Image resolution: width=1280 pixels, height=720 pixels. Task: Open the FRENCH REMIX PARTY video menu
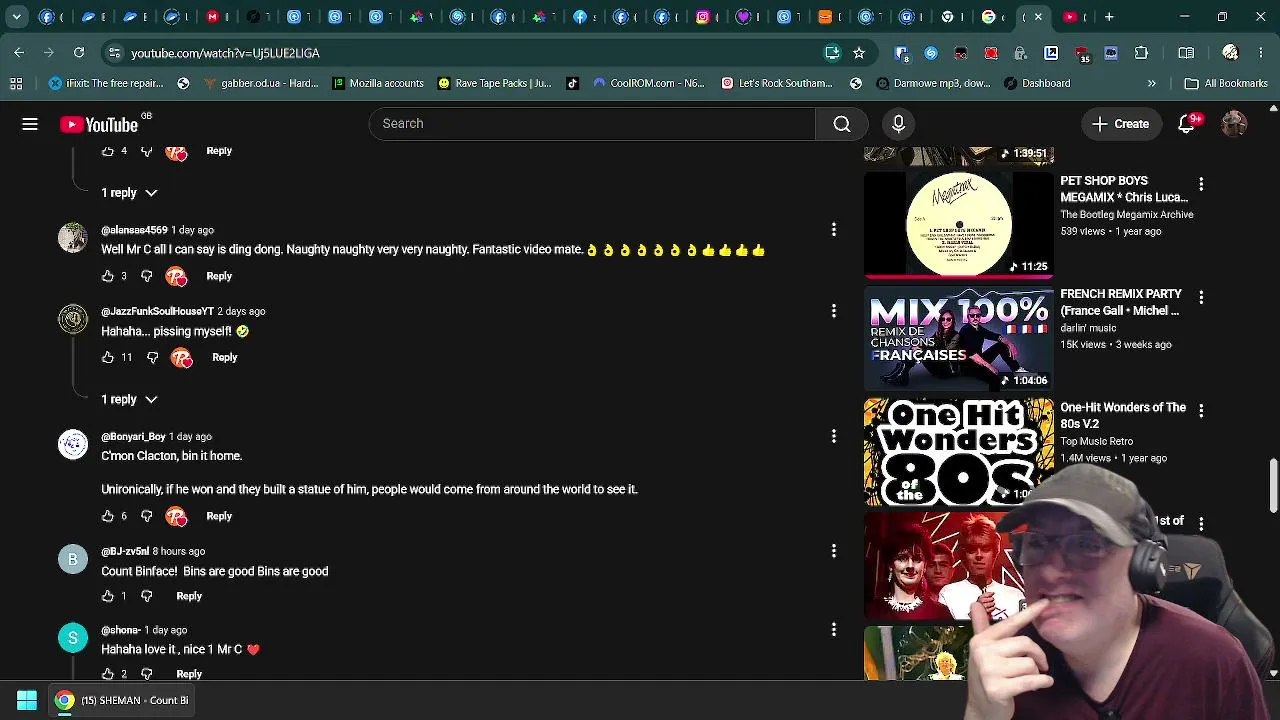1201,297
